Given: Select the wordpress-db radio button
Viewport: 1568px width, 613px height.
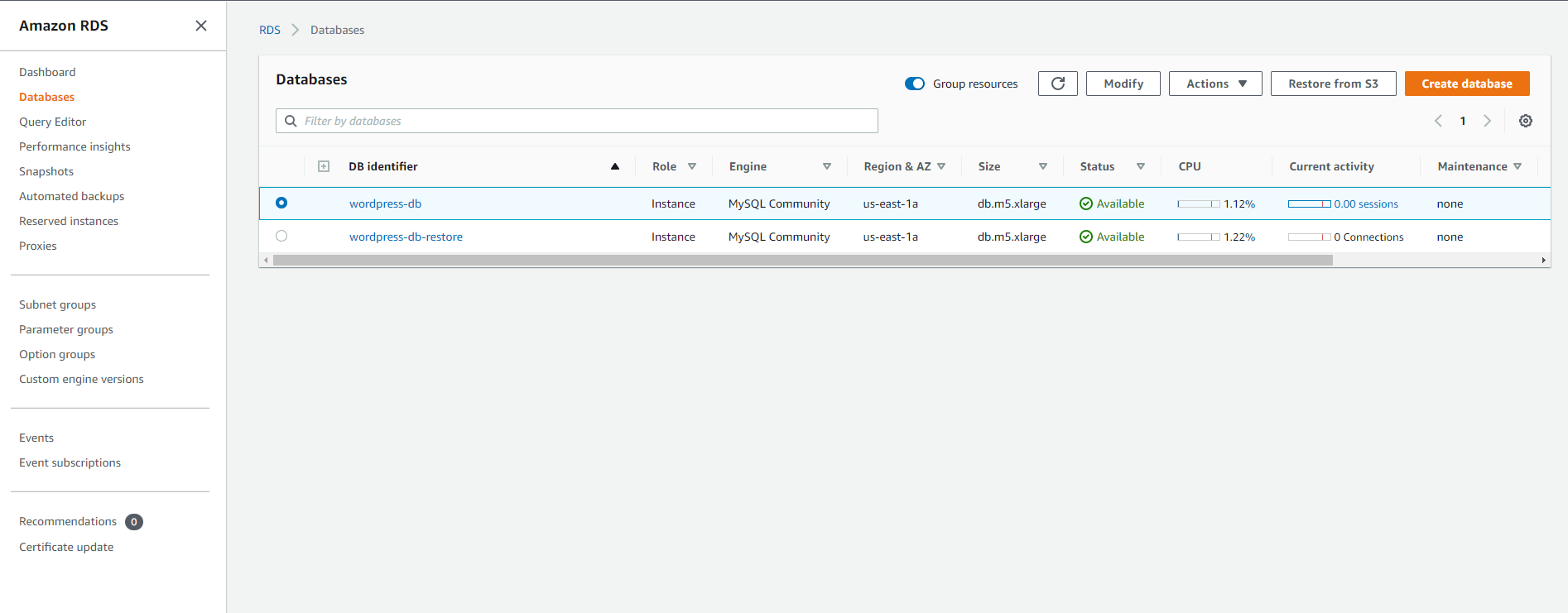Looking at the screenshot, I should pos(281,203).
